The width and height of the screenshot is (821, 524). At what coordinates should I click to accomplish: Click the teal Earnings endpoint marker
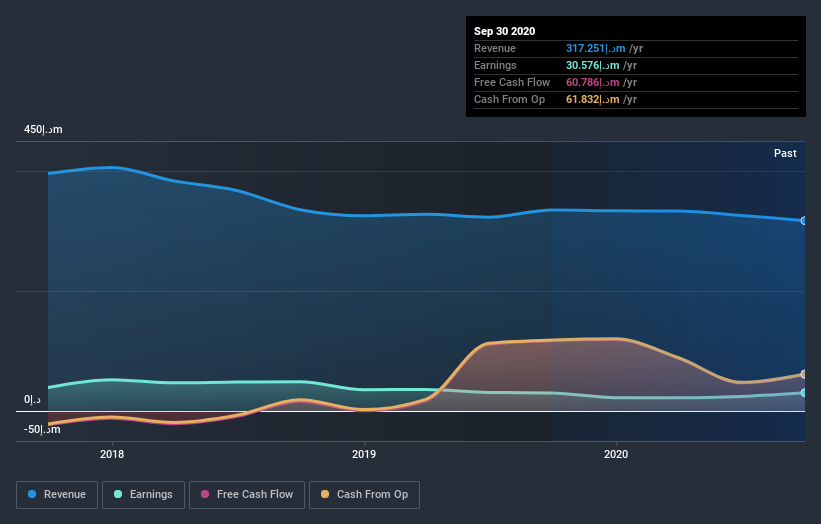[x=804, y=393]
